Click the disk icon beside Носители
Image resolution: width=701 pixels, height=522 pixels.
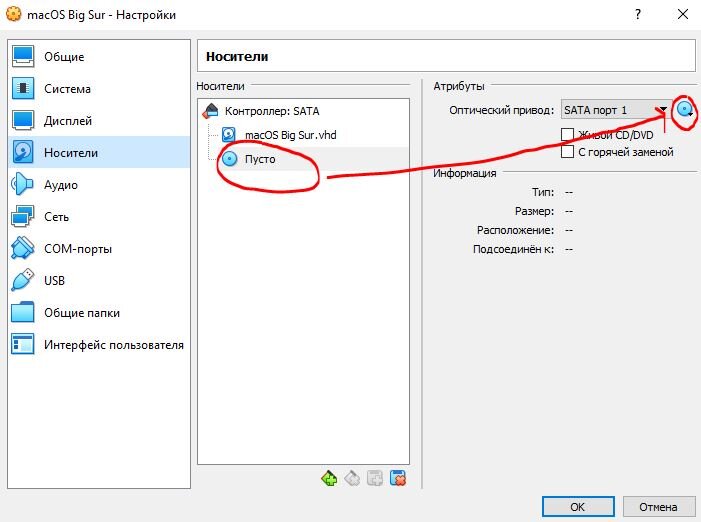tap(23, 152)
